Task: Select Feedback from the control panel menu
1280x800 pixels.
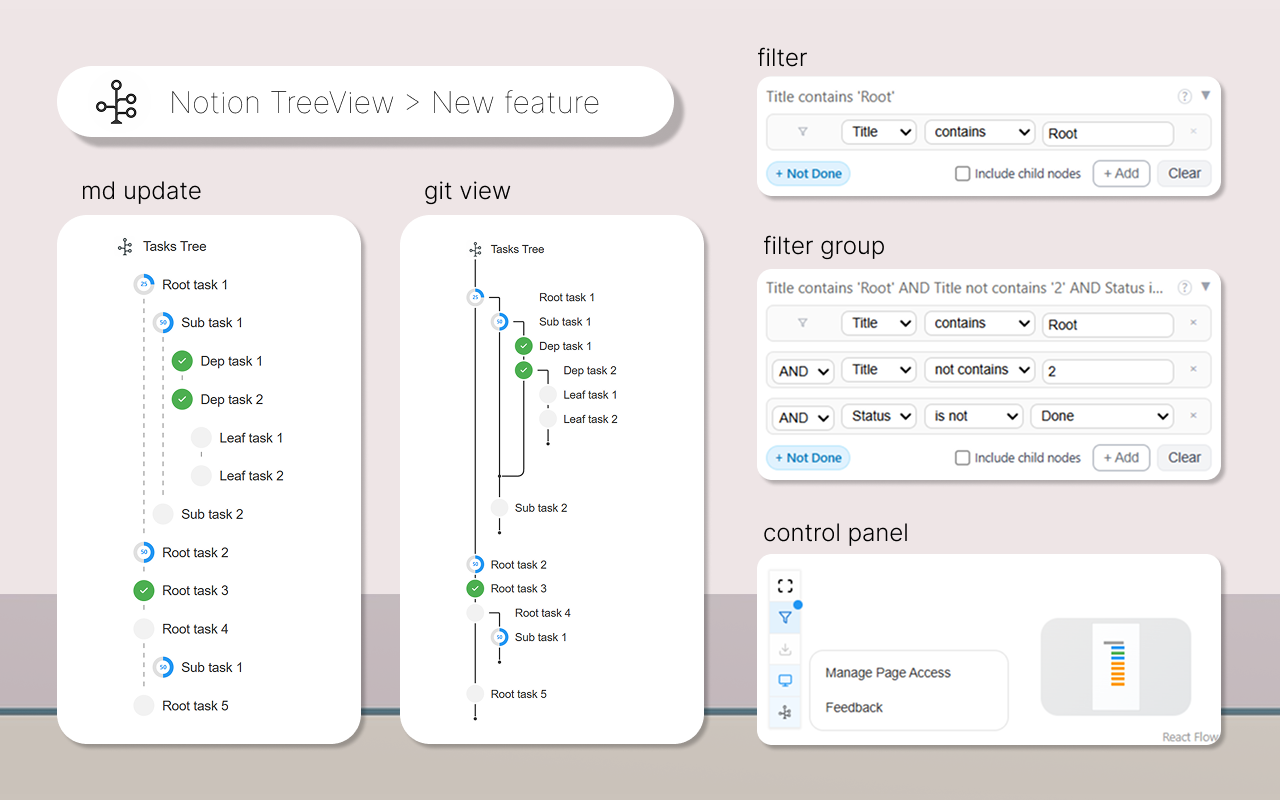Action: 854,708
